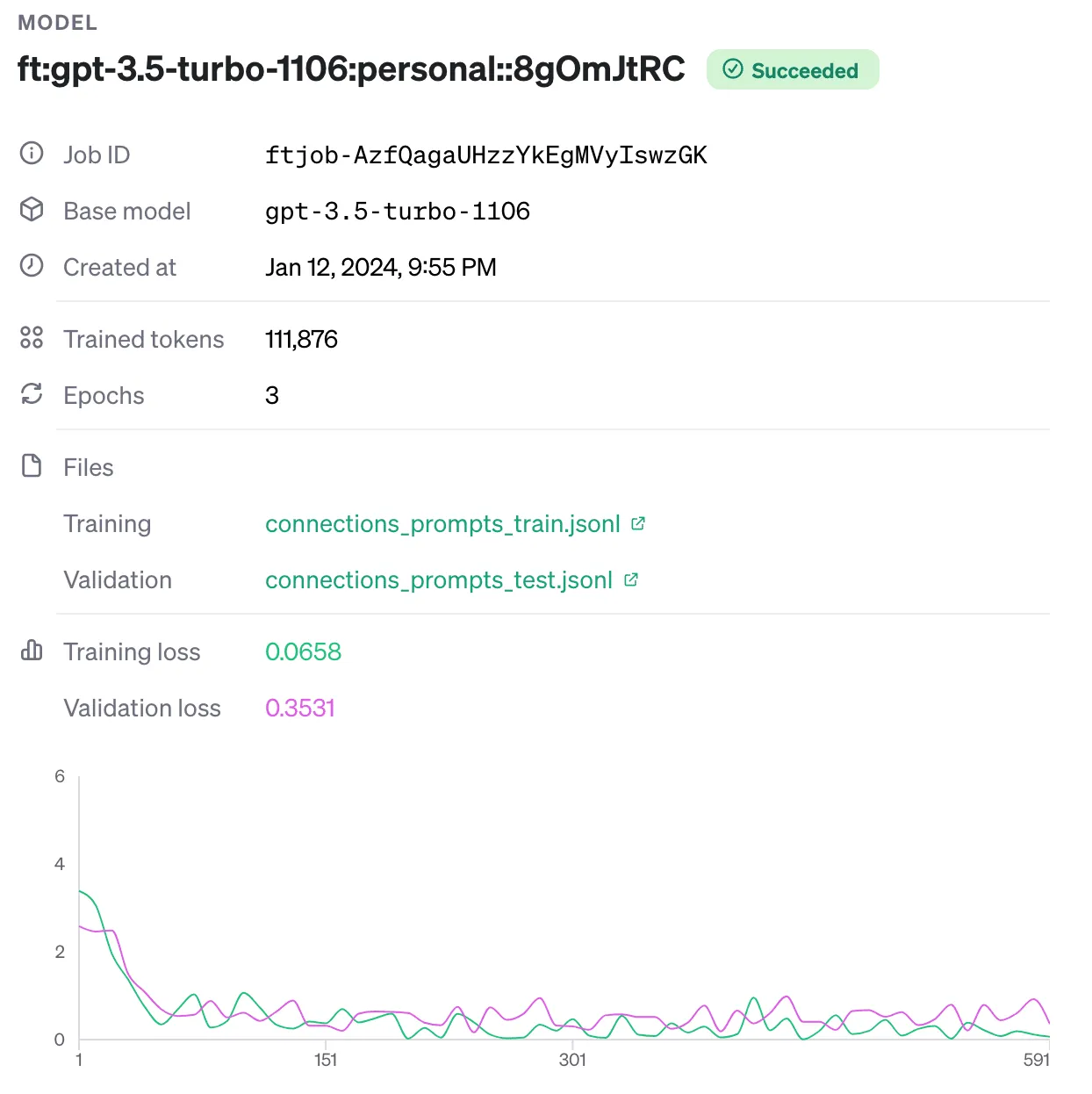Click the info icon beside Job ID
This screenshot has width=1092, height=1094.
click(x=32, y=154)
